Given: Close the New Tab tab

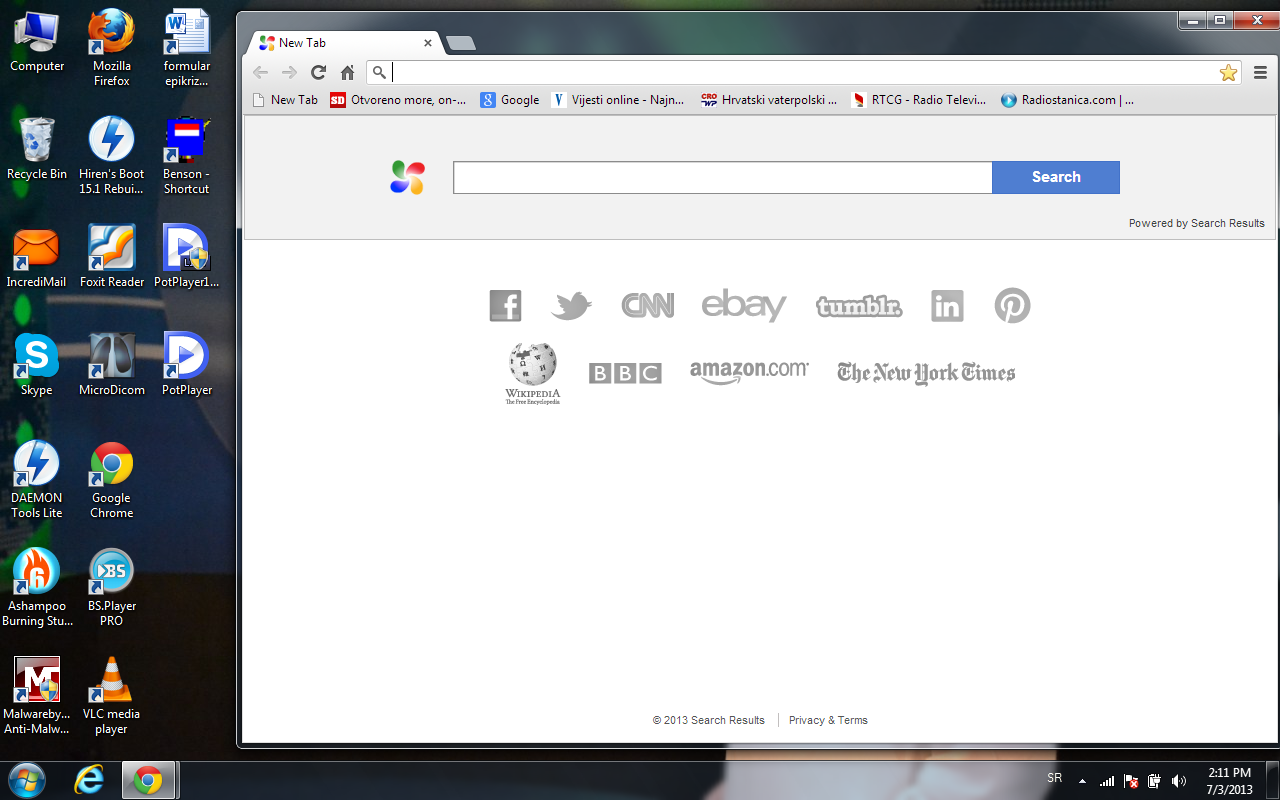Looking at the screenshot, I should pyautogui.click(x=428, y=43).
